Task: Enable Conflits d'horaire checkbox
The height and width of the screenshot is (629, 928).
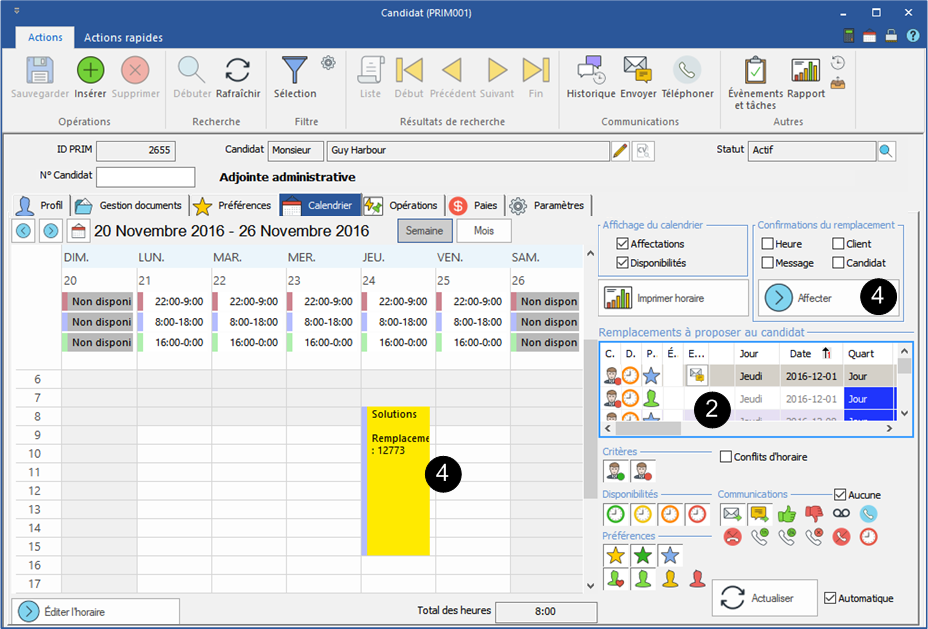Action: point(726,457)
